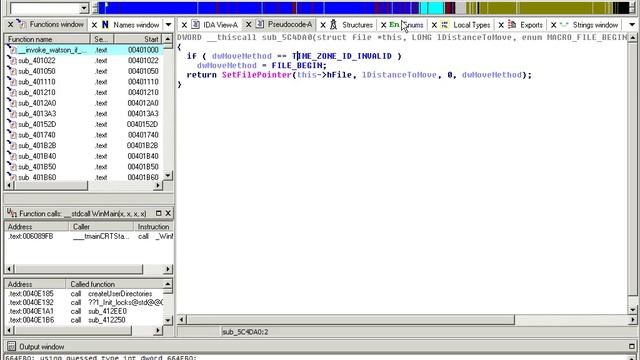Select function sub_4012A0 in the list

click(x=84, y=103)
